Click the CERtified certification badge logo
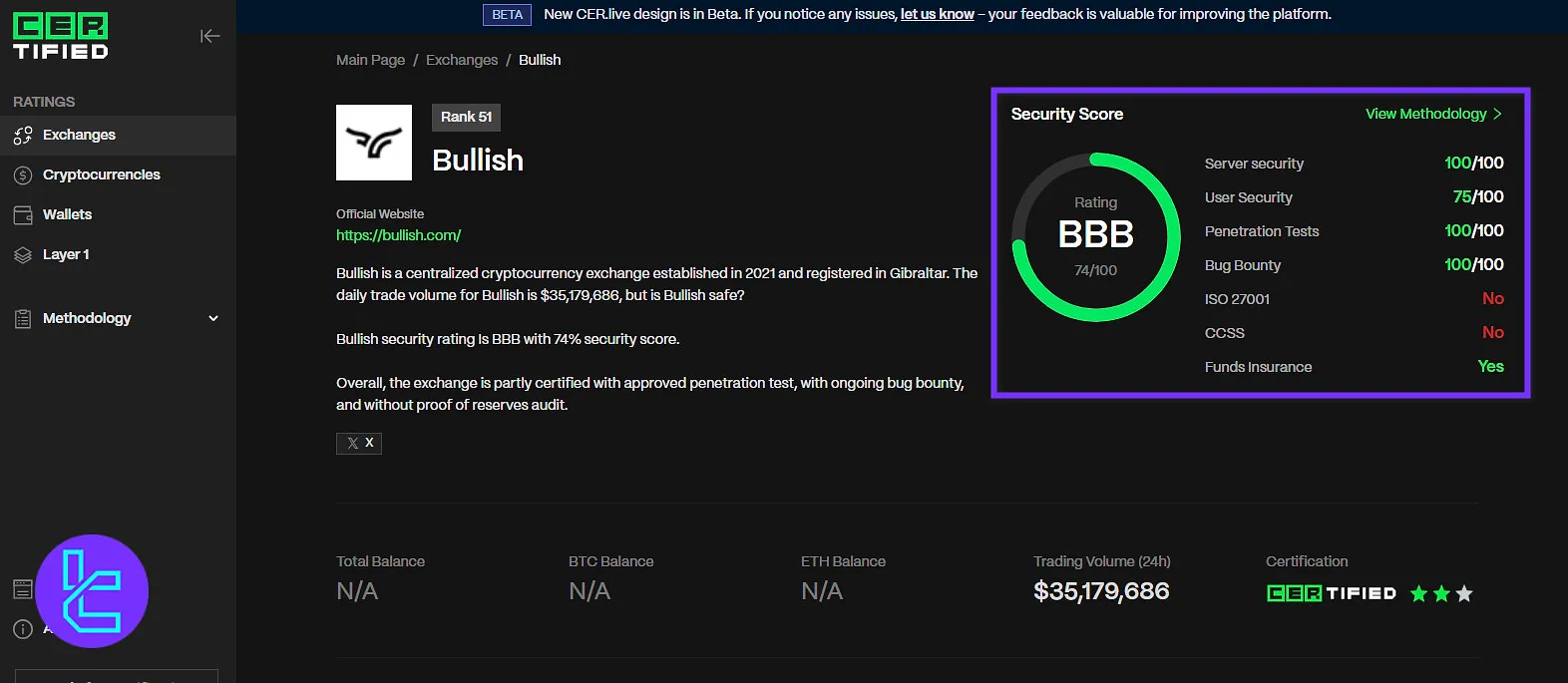Image resolution: width=1568 pixels, height=683 pixels. pos(1331,593)
